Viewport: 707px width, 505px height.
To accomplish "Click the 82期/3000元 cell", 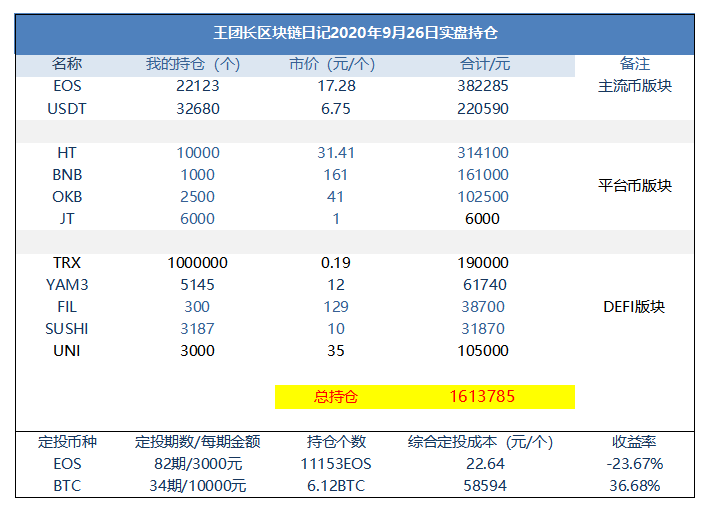I will point(198,464).
